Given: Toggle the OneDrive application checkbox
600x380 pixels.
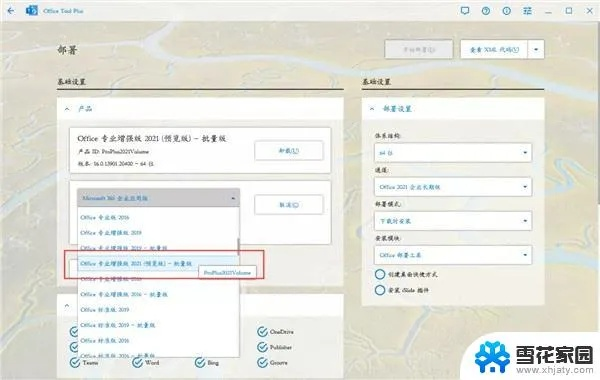Looking at the screenshot, I should [x=262, y=331].
